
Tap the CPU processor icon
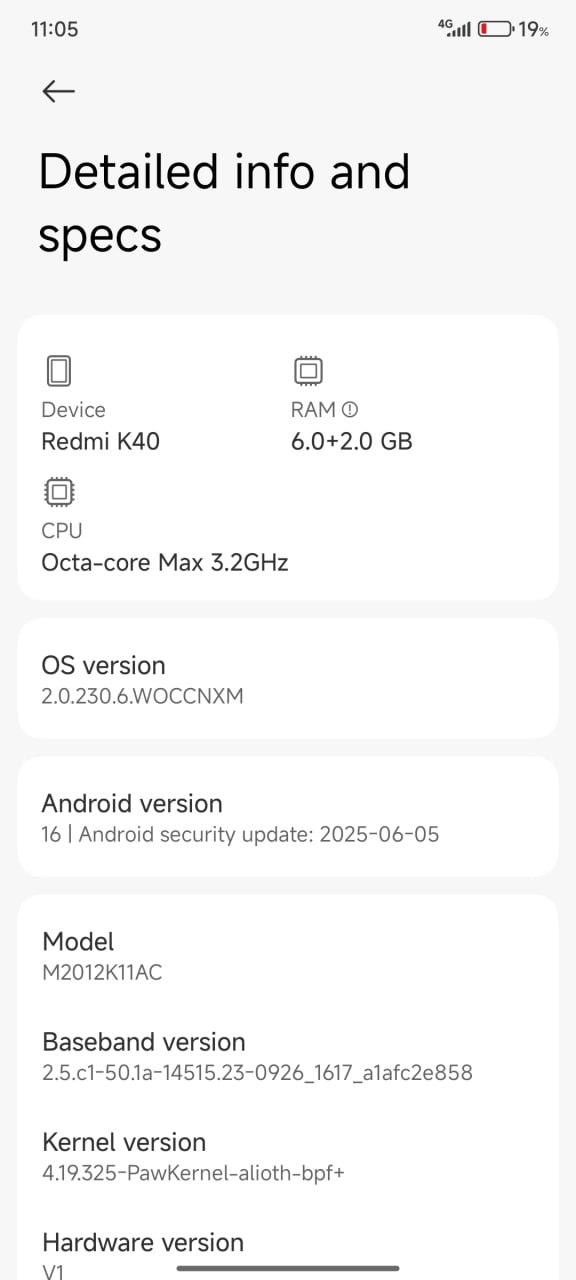pyautogui.click(x=59, y=492)
